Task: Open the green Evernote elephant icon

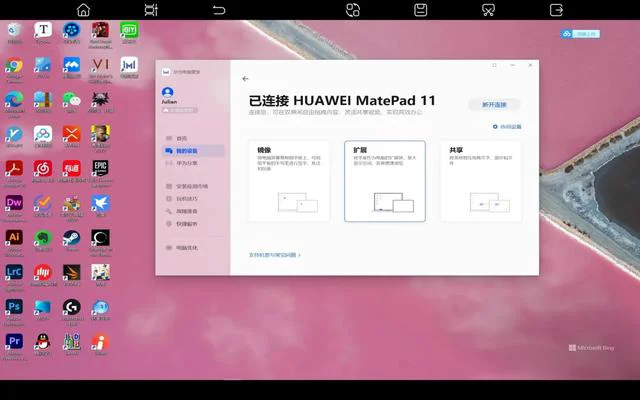Action: [43, 241]
